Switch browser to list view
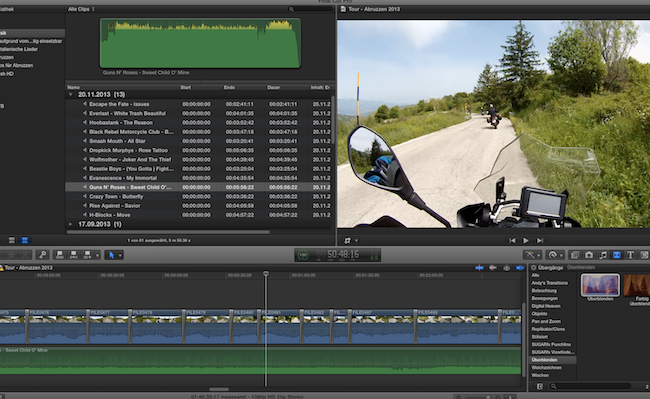 (x=25, y=240)
